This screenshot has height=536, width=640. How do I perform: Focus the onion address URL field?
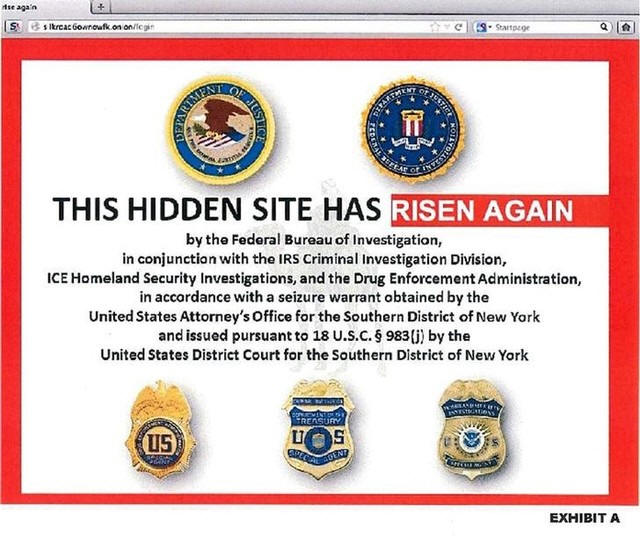tap(233, 27)
